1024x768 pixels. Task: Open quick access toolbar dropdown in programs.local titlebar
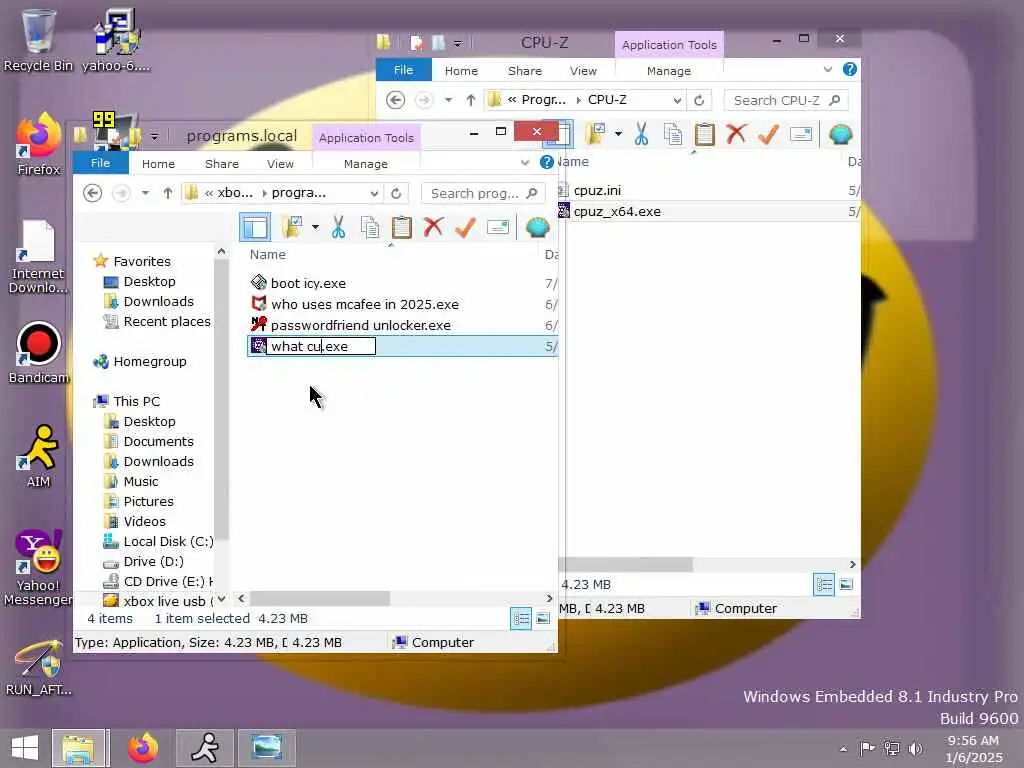pyautogui.click(x=154, y=137)
